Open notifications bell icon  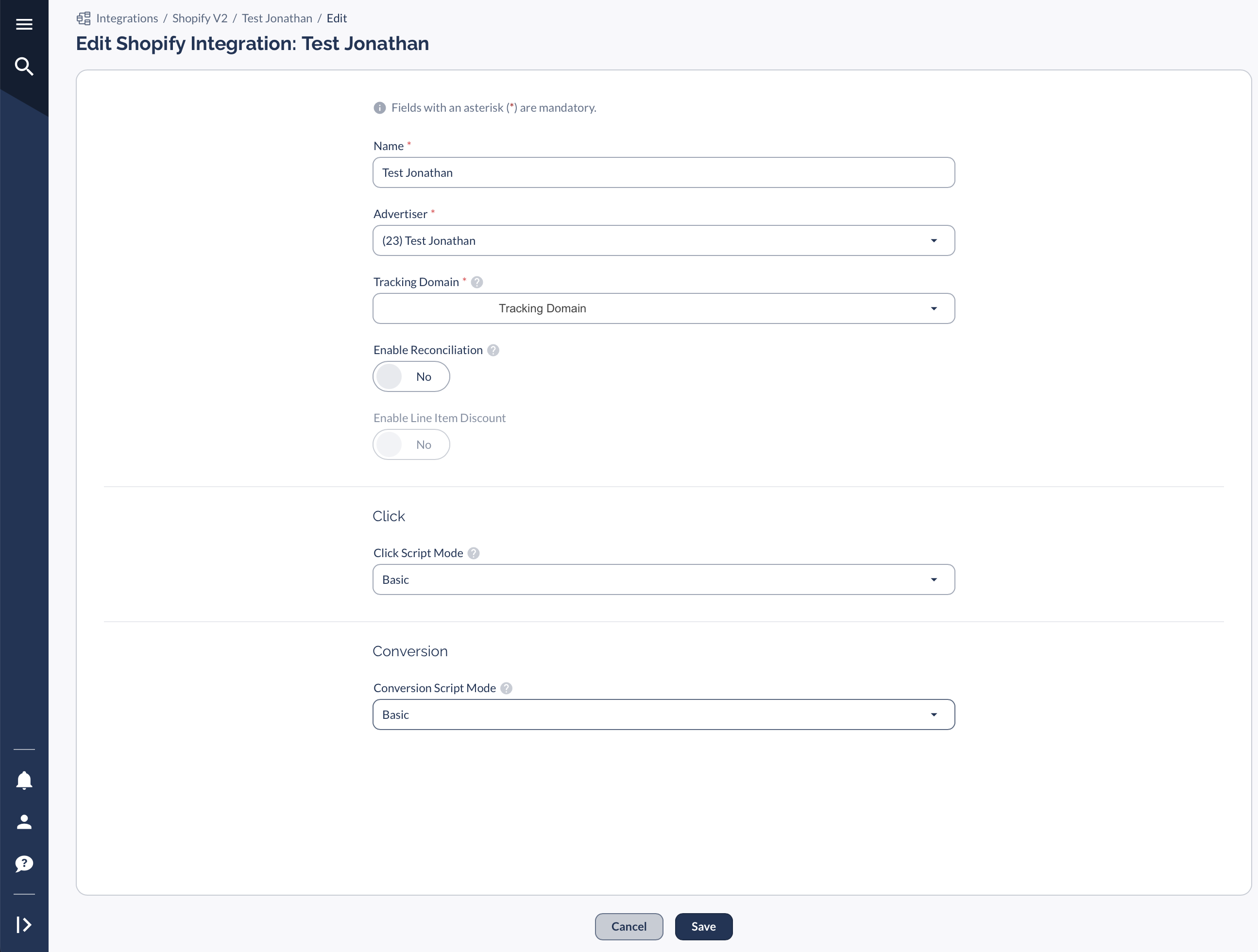24,780
